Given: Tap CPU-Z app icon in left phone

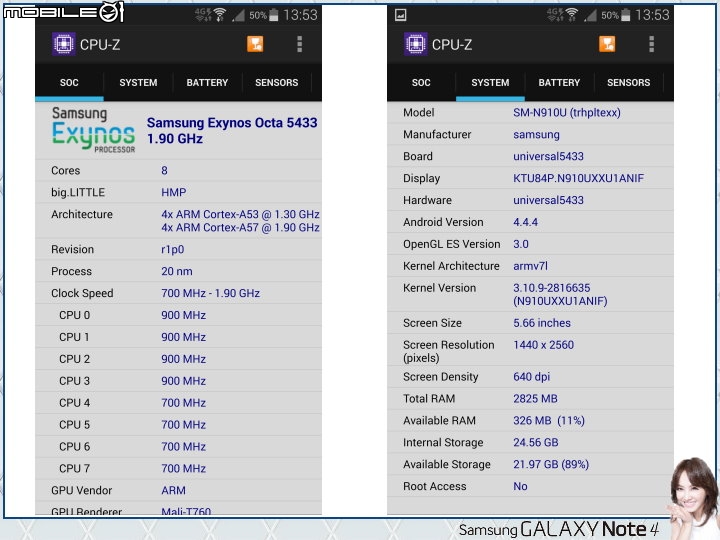Looking at the screenshot, I should (x=63, y=44).
